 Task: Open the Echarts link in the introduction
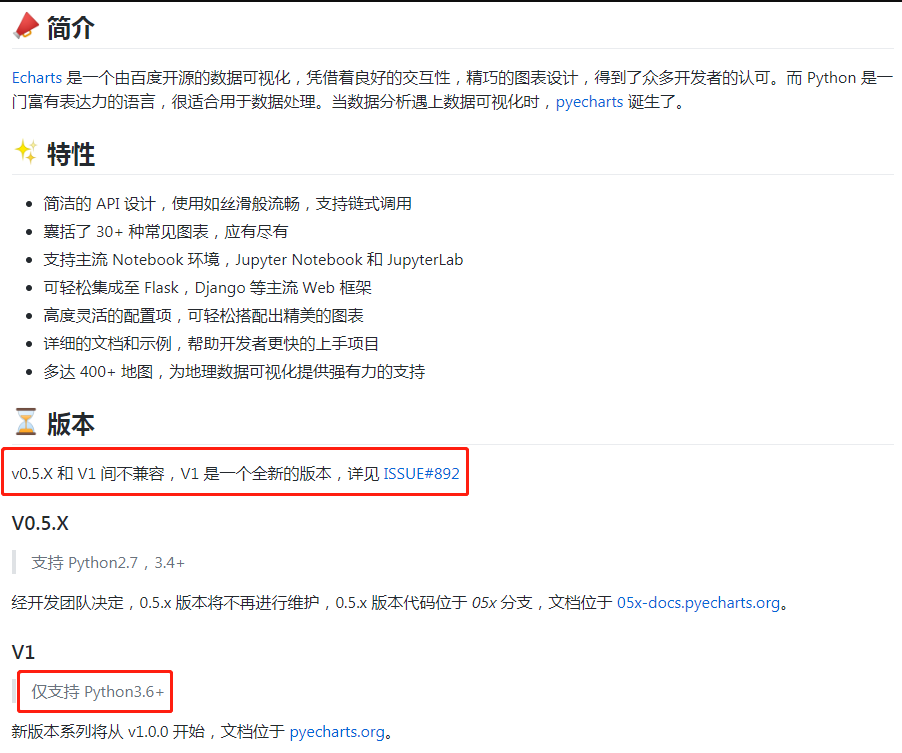point(37,78)
